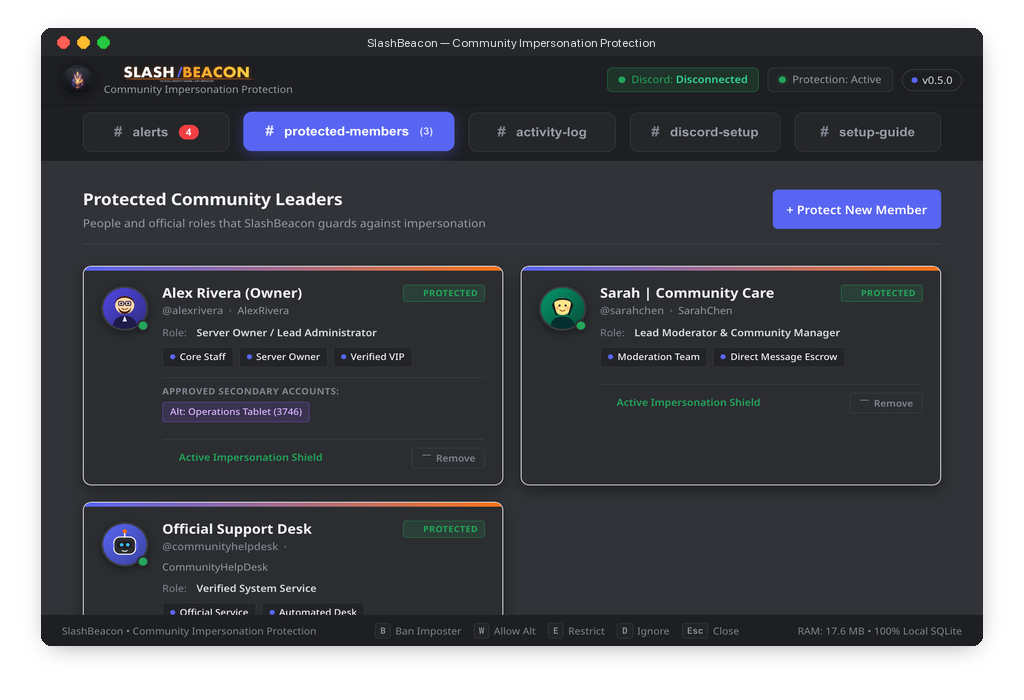Open Alex Rivera's avatar

(x=125, y=308)
